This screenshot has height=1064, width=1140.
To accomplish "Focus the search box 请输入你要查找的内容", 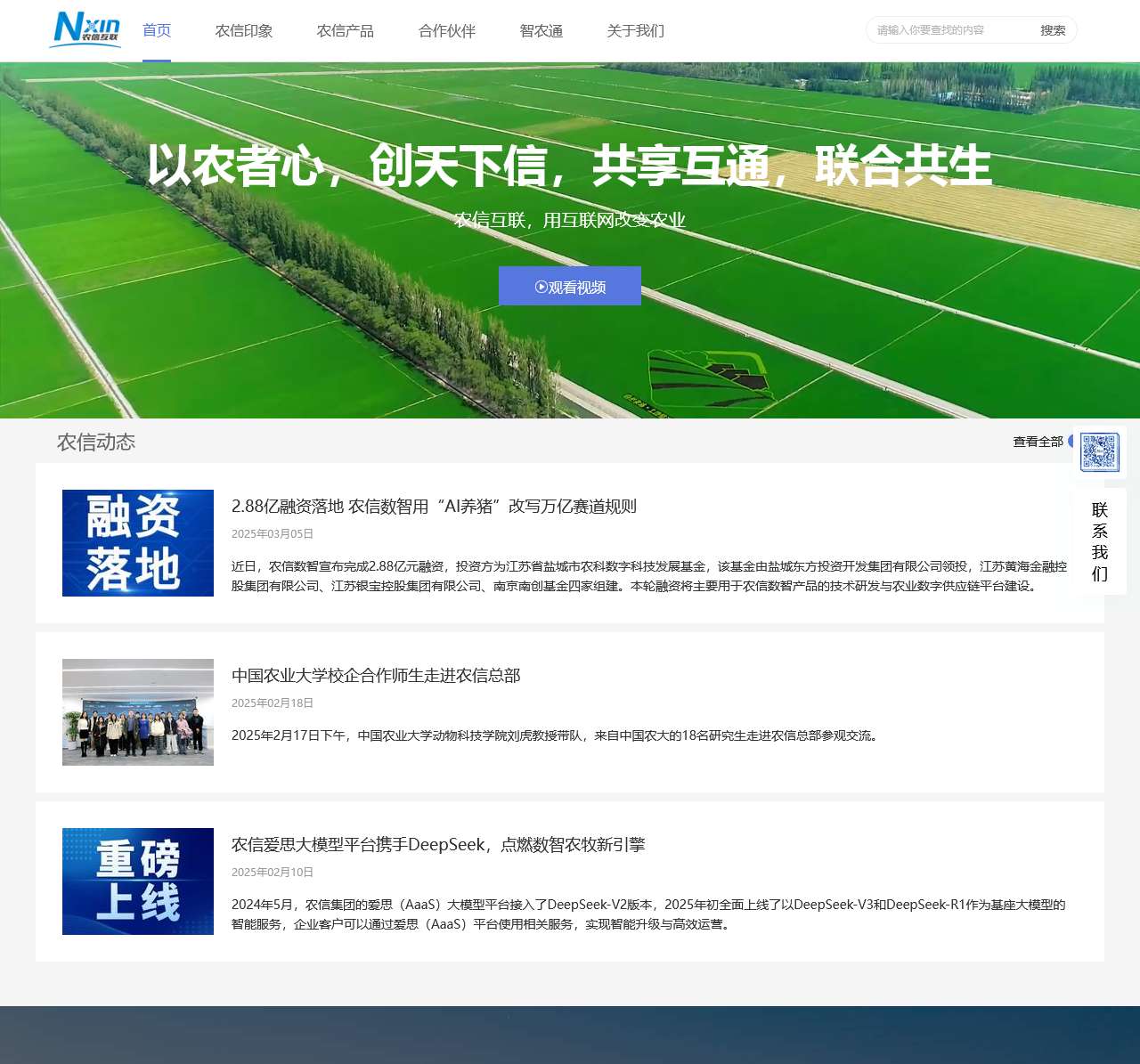I will click(949, 30).
